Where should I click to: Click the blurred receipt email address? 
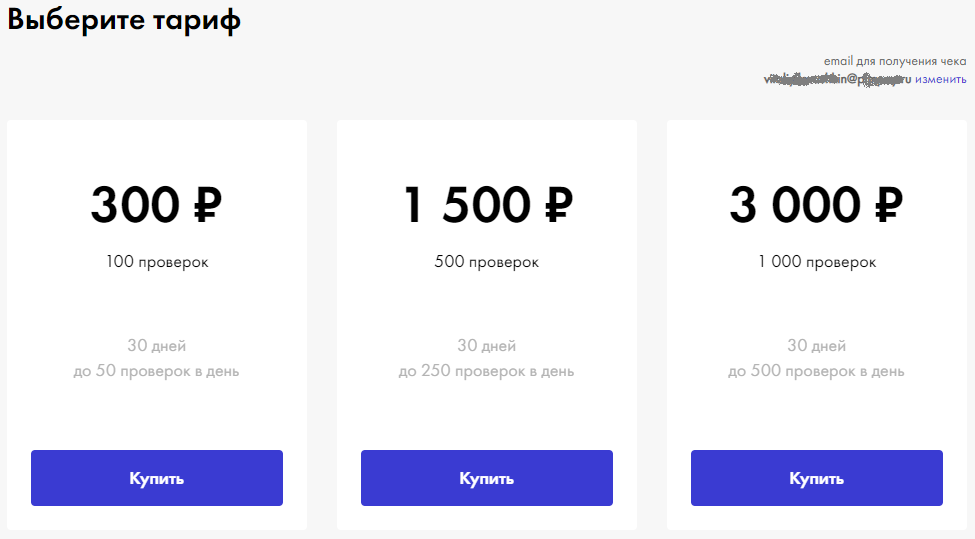click(x=837, y=80)
